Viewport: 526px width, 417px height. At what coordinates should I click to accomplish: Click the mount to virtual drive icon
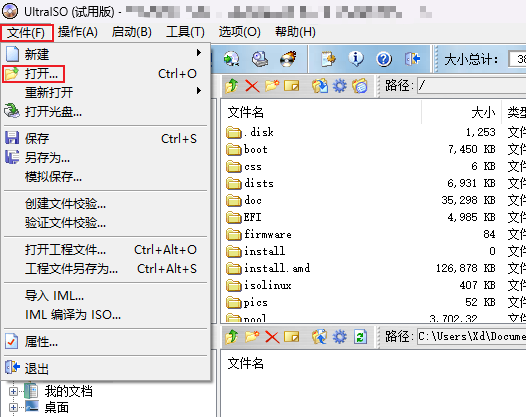pos(260,59)
